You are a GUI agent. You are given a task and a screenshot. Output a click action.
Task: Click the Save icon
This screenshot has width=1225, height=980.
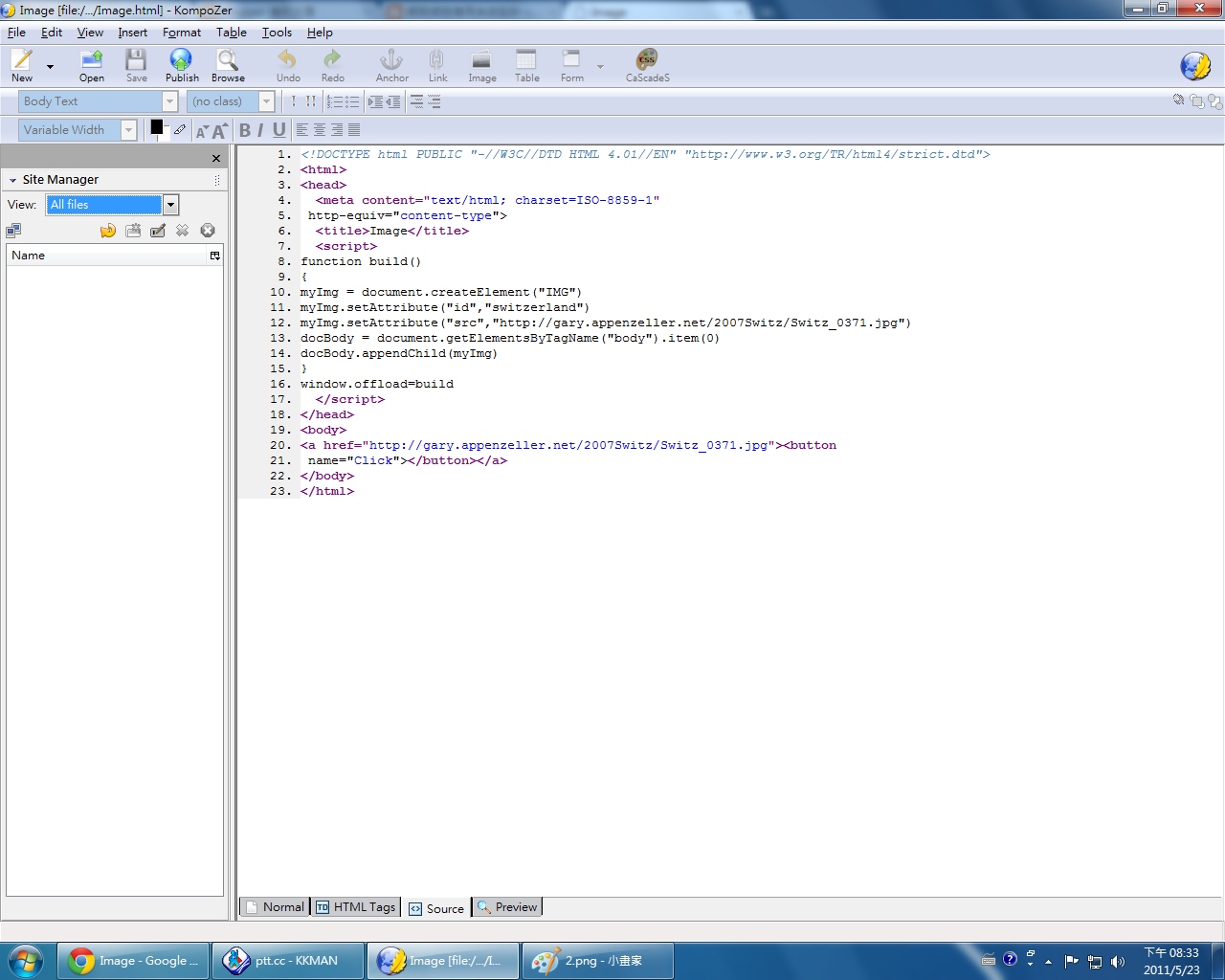(x=137, y=60)
